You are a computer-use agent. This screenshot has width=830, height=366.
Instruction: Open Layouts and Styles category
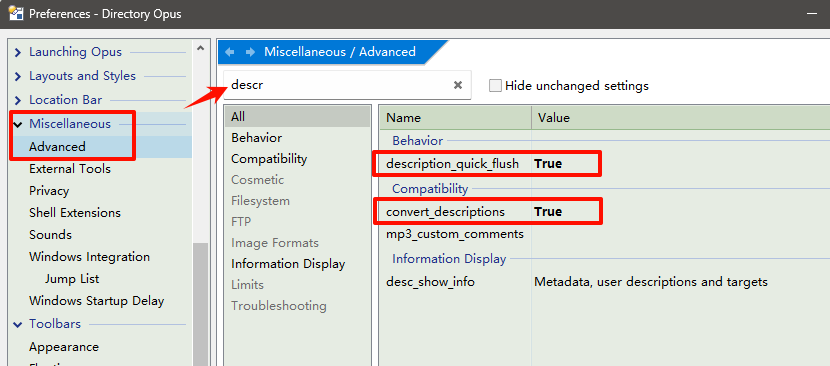pos(82,76)
